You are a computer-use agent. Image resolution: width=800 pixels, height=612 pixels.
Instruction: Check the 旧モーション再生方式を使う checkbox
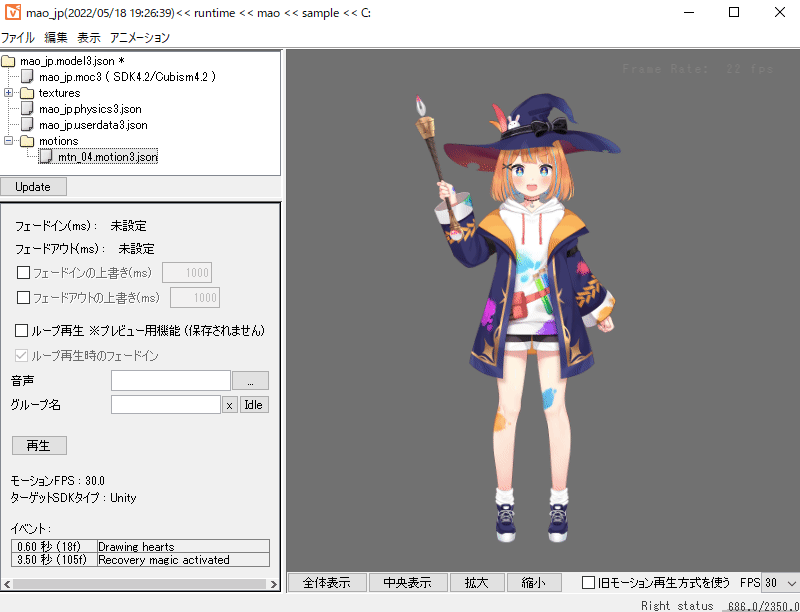pyautogui.click(x=589, y=582)
